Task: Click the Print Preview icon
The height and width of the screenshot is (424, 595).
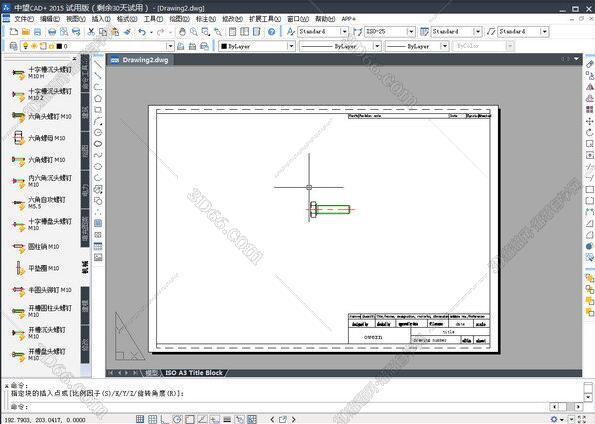Action: pyautogui.click(x=64, y=32)
